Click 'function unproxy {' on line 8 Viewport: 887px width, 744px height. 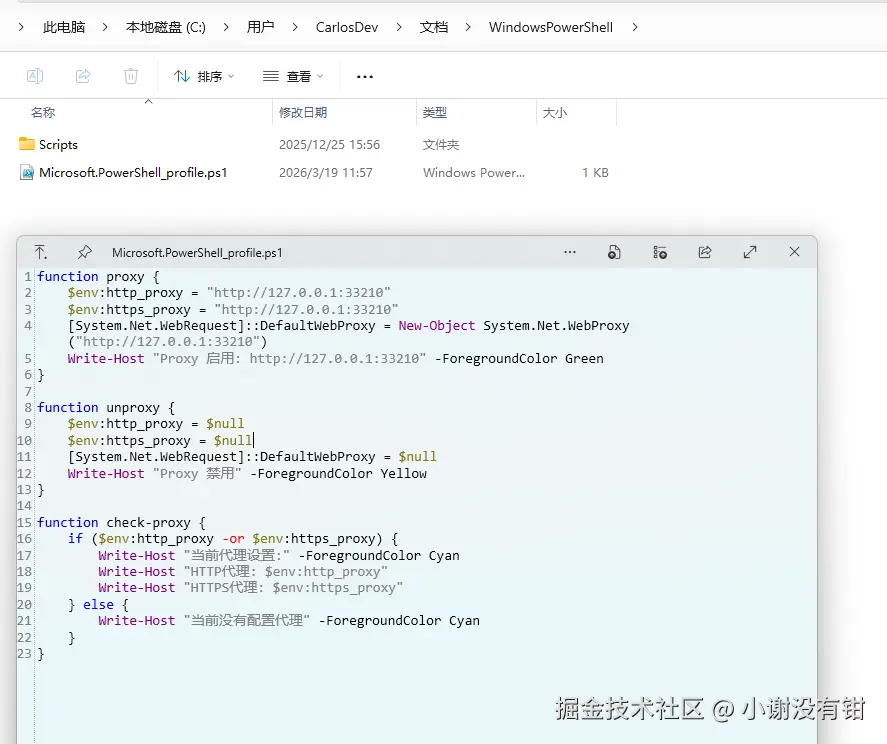(106, 408)
